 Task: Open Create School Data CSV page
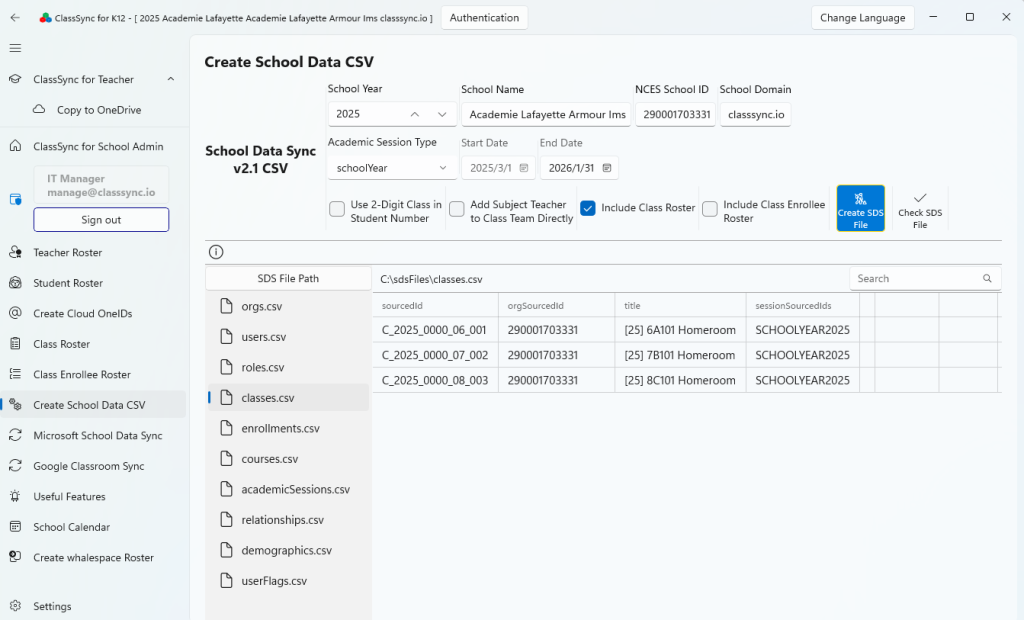point(93,405)
